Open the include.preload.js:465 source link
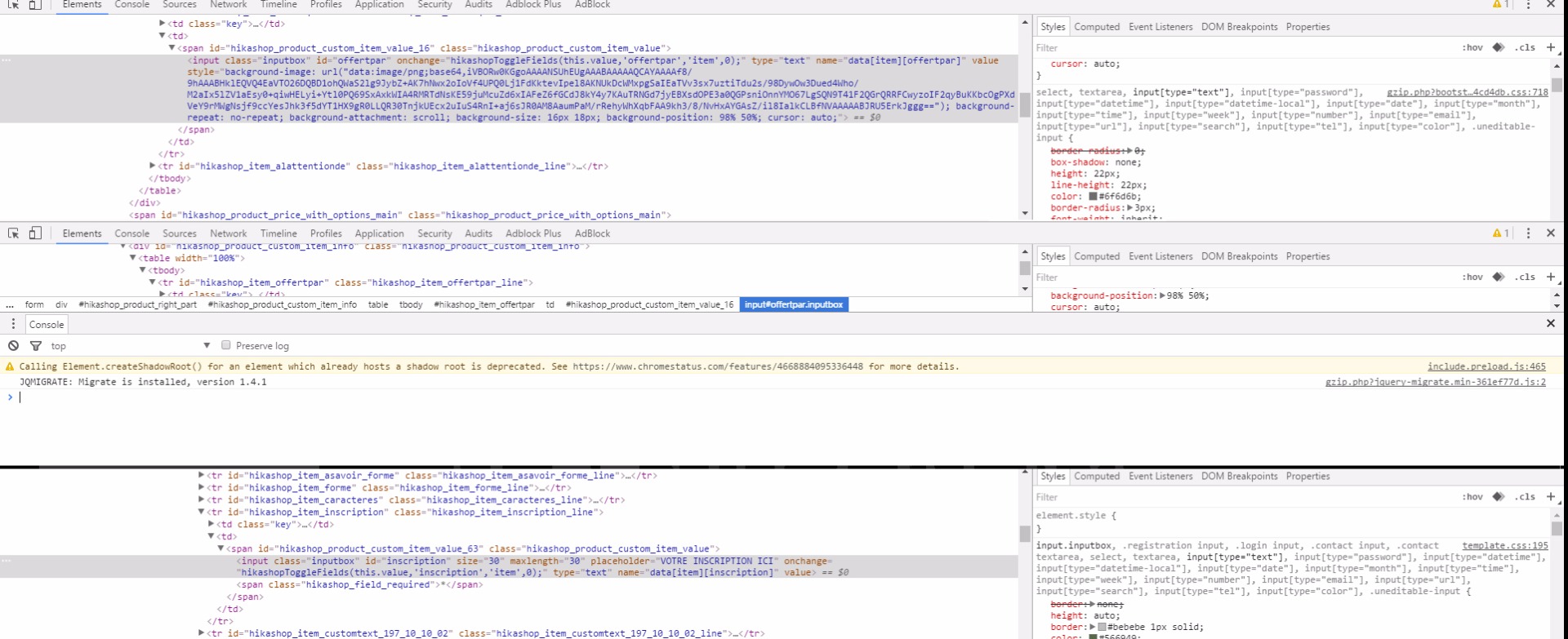Viewport: 1568px width, 639px height. (1486, 366)
